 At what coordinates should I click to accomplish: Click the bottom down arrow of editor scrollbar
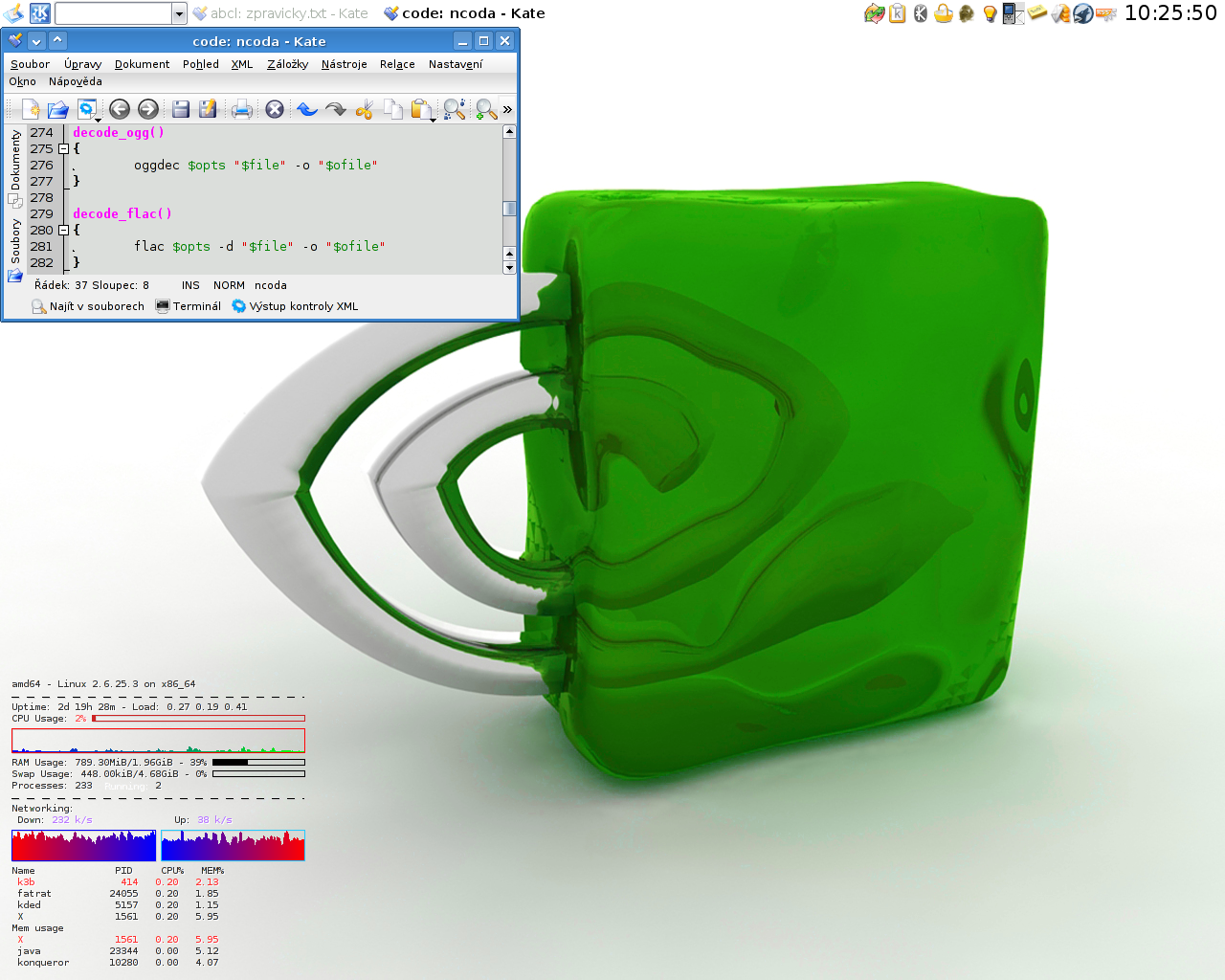coord(509,268)
